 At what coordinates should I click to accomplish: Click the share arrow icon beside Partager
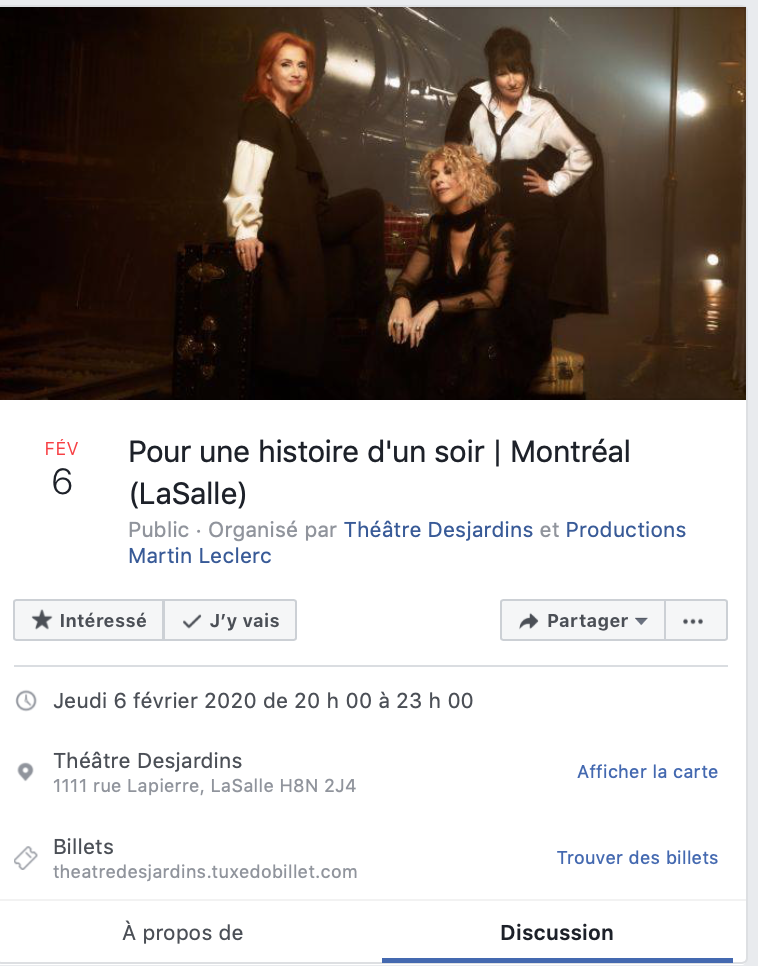[529, 621]
